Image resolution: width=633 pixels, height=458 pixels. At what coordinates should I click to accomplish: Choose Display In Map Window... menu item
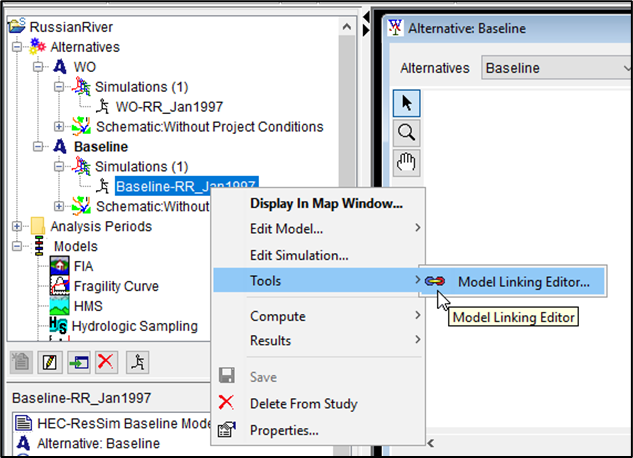pyautogui.click(x=319, y=203)
